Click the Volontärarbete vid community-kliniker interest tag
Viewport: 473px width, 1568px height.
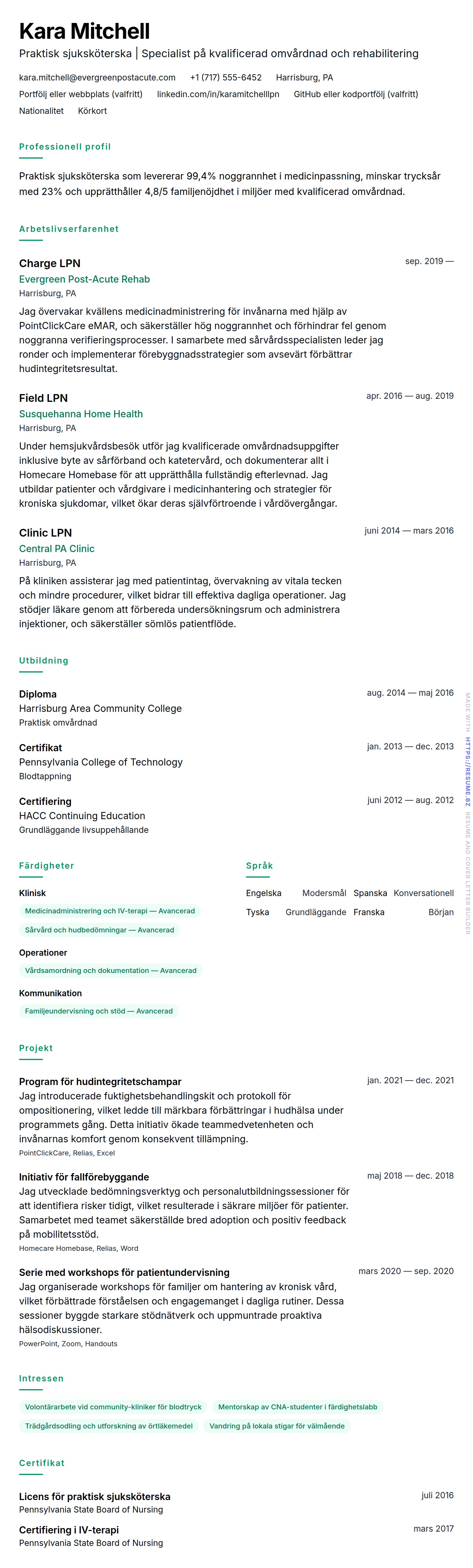113,1407
